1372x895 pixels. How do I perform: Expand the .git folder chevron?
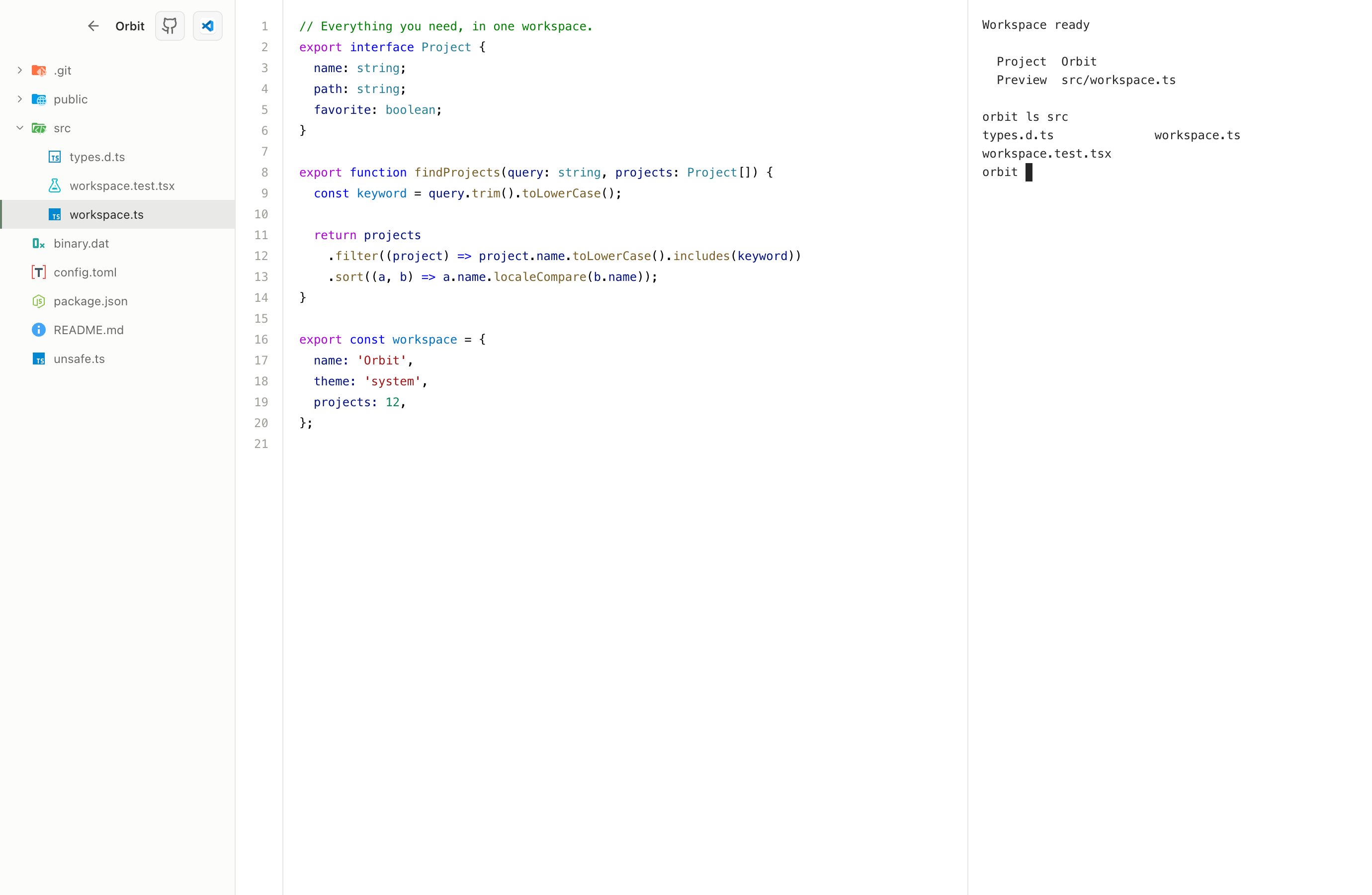click(19, 70)
